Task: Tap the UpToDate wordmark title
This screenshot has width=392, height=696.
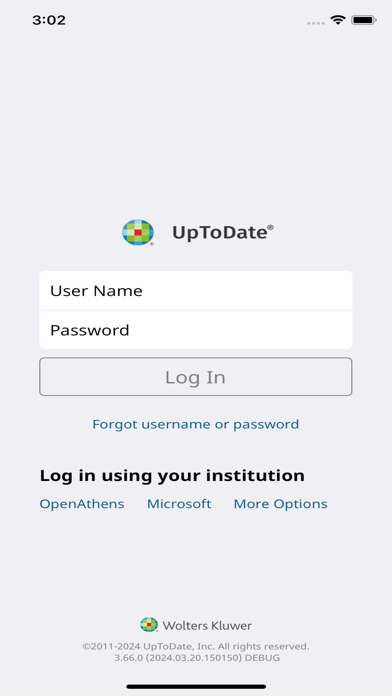Action: [222, 233]
